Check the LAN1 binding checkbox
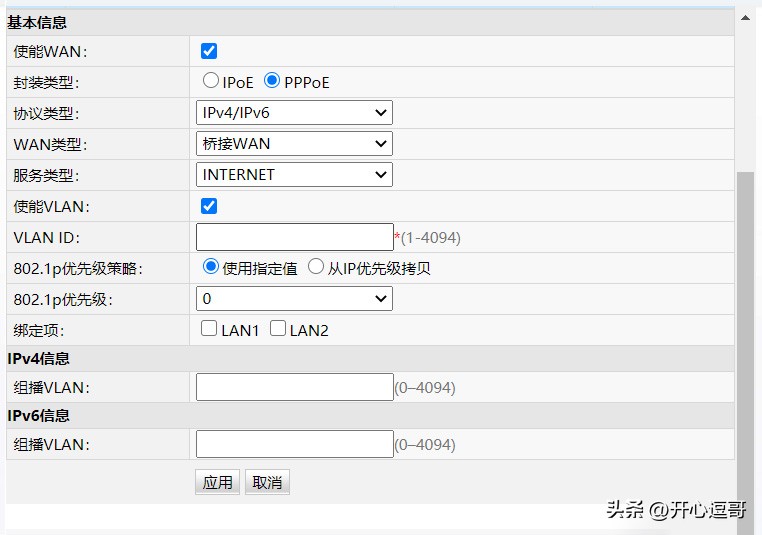Image resolution: width=762 pixels, height=535 pixels. click(209, 328)
